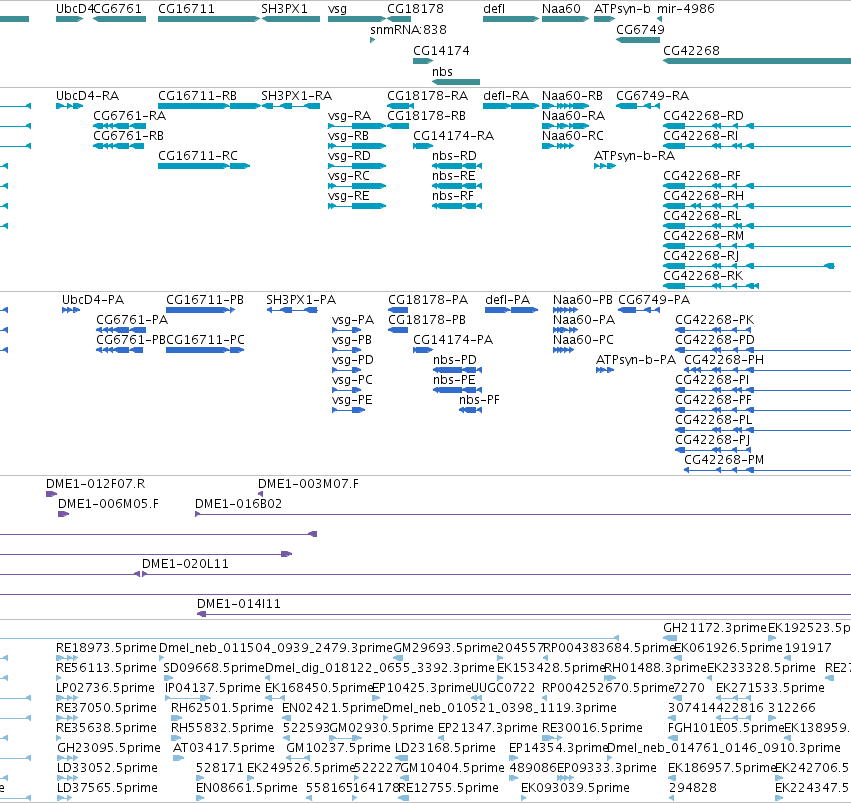Select the EP21347.3prime EST label
Image resolution: width=851 pixels, height=803 pixels.
click(488, 728)
